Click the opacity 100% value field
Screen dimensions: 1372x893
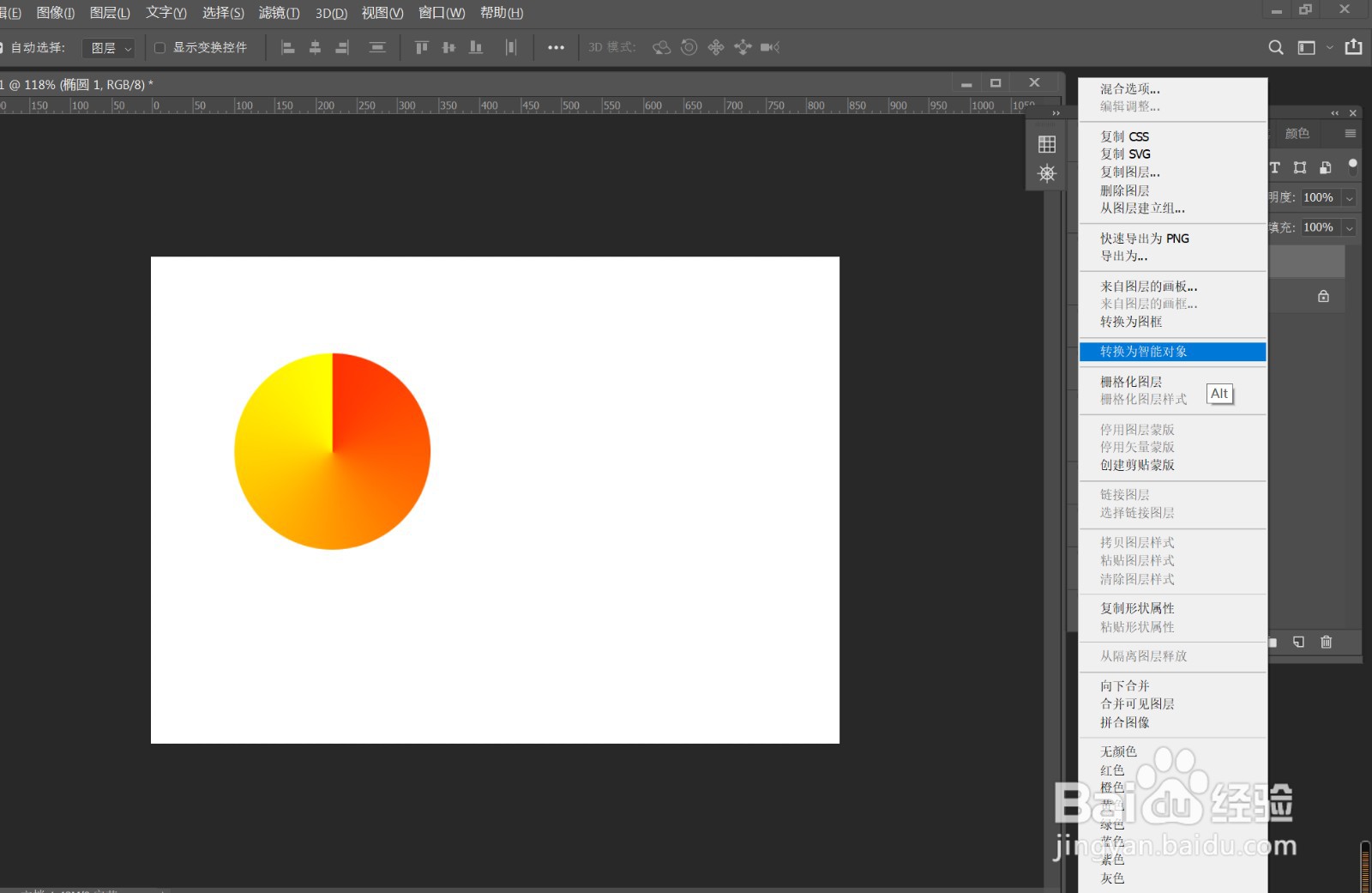1319,198
